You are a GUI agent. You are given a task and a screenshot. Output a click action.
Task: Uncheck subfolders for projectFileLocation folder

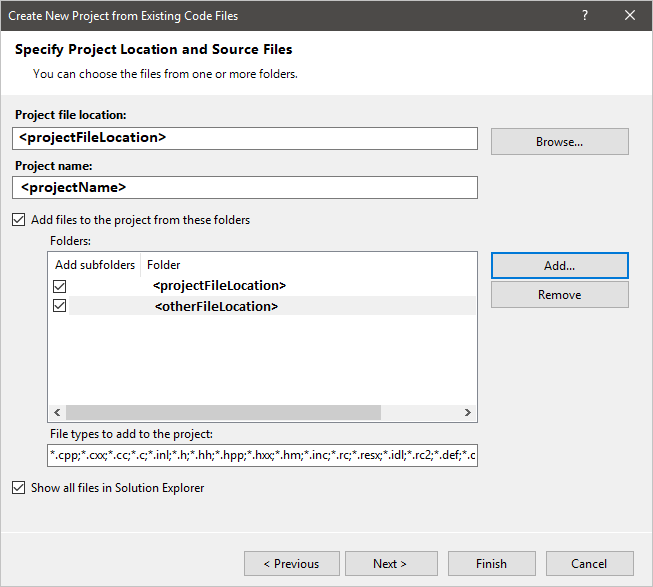pos(60,286)
